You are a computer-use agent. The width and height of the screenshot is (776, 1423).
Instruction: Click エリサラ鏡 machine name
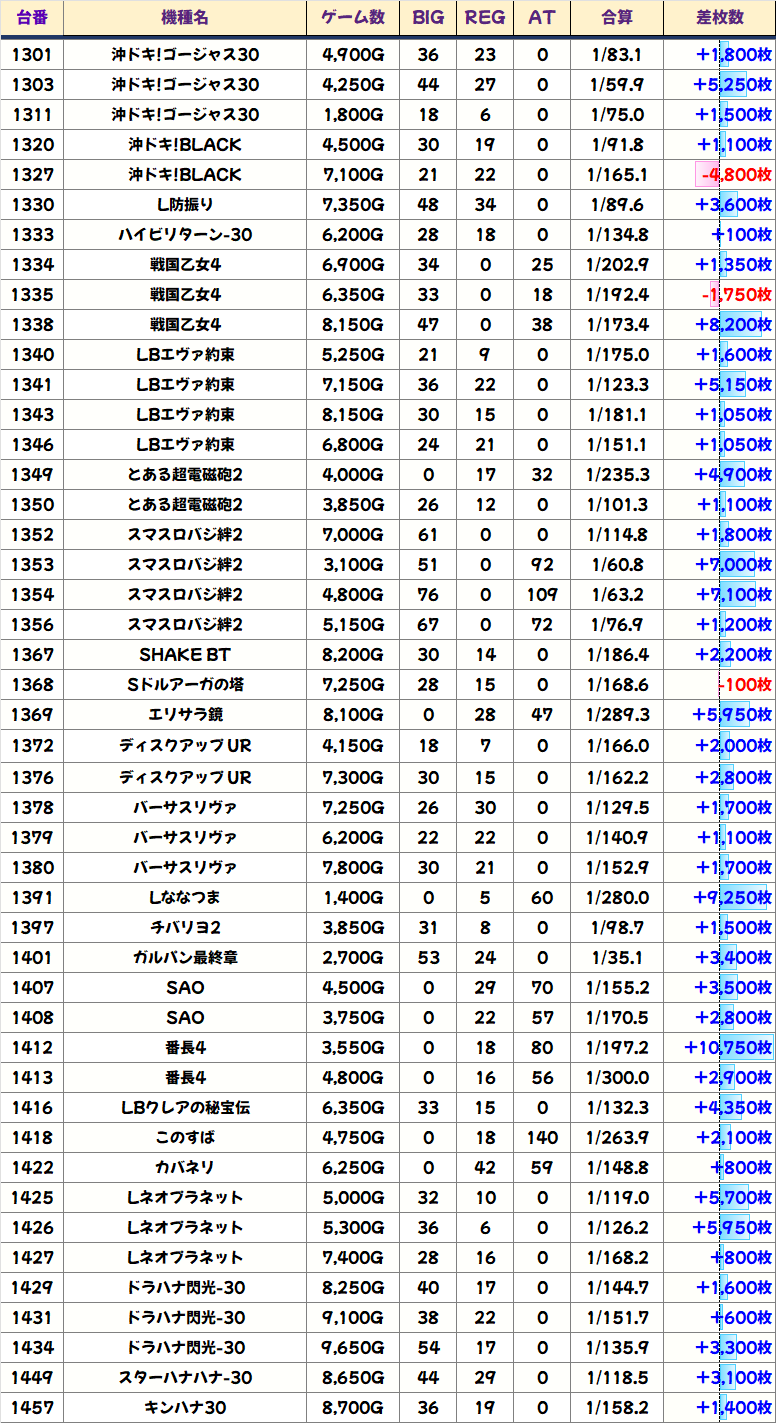coord(185,715)
